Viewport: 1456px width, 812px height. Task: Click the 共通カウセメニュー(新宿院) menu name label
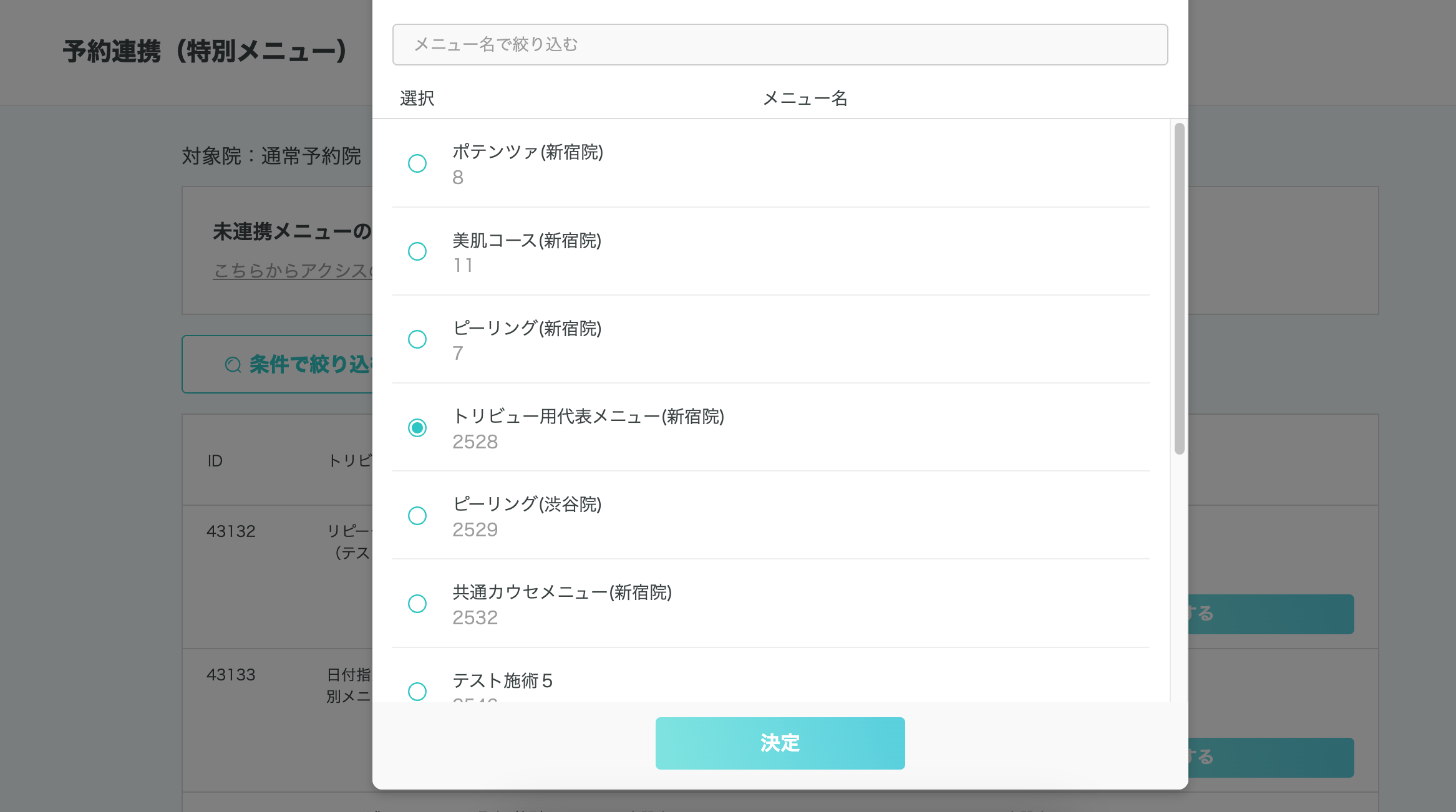pyautogui.click(x=561, y=592)
